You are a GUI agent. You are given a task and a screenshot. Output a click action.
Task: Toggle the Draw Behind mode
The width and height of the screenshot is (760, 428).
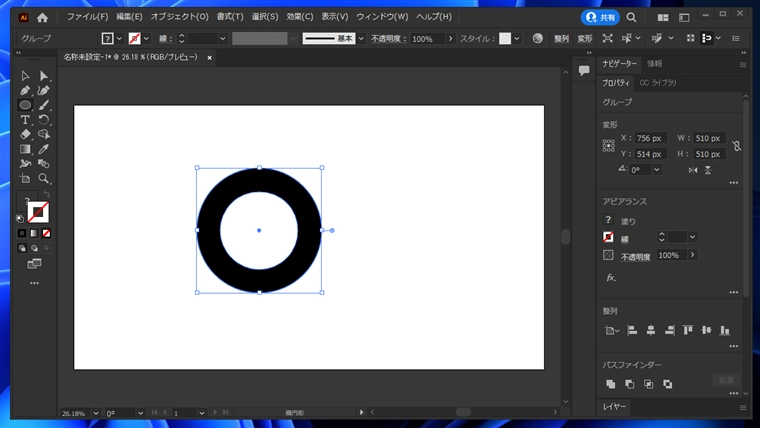(x=34, y=248)
